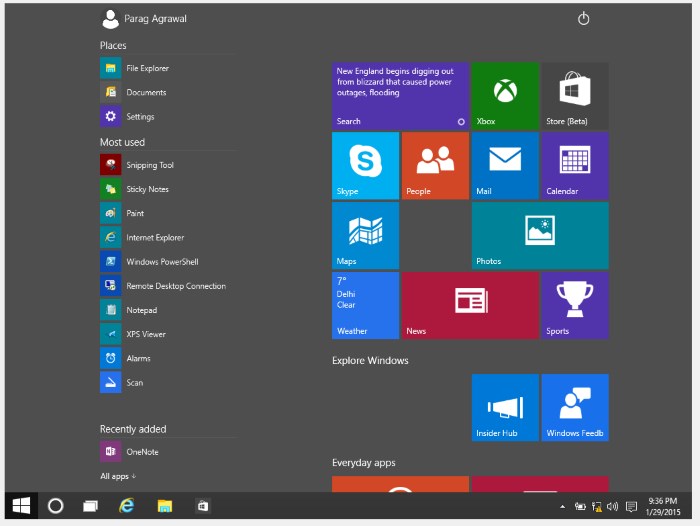Open the Maps tile
Image resolution: width=700 pixels, height=526 pixels.
pyautogui.click(x=366, y=236)
